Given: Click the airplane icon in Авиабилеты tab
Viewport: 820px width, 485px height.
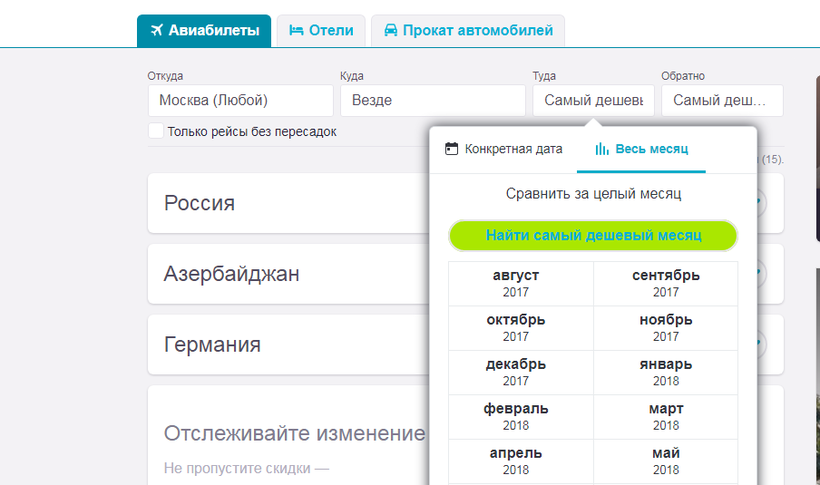Looking at the screenshot, I should pos(155,31).
